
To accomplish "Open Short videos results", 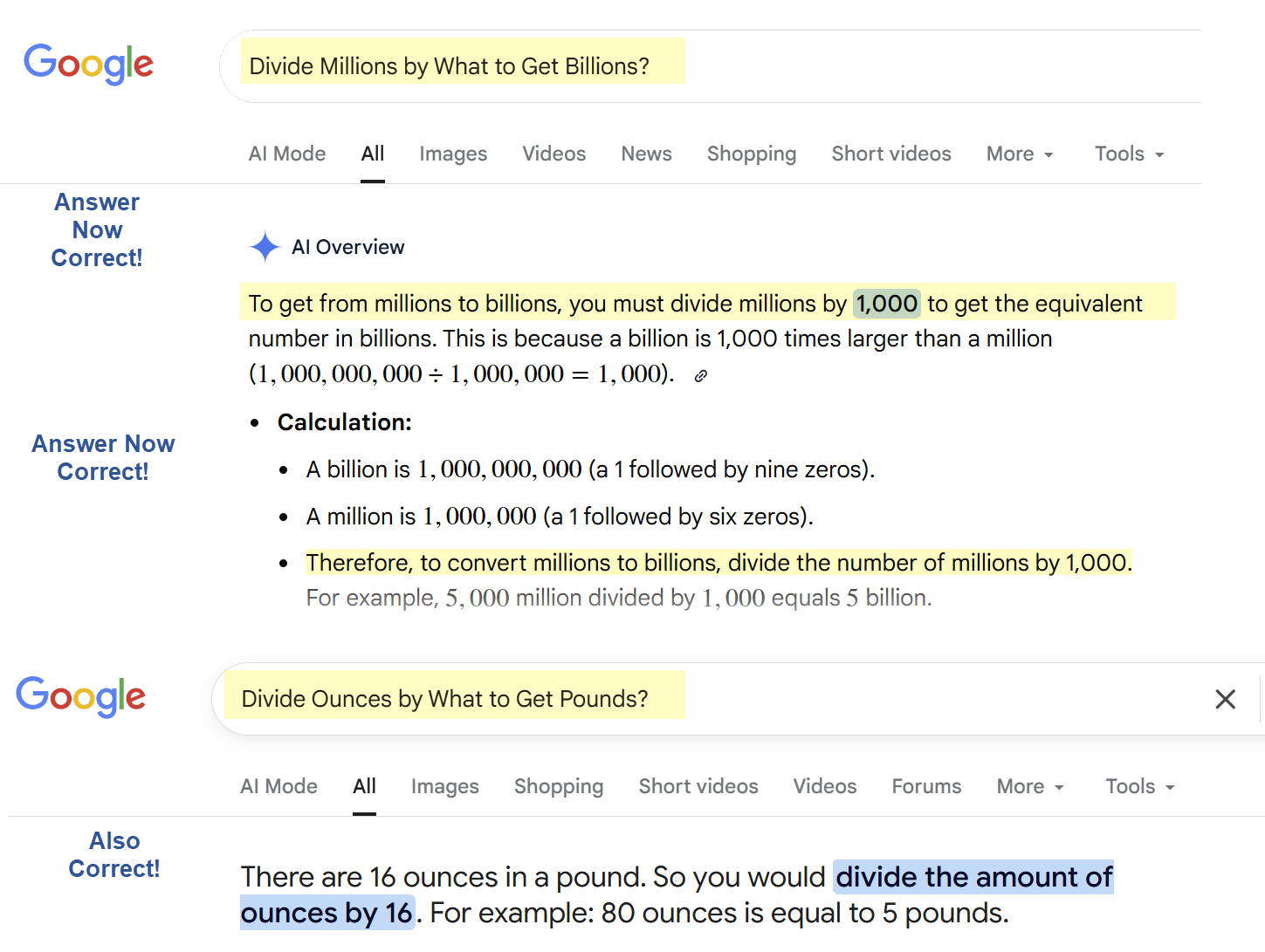I will coord(890,154).
